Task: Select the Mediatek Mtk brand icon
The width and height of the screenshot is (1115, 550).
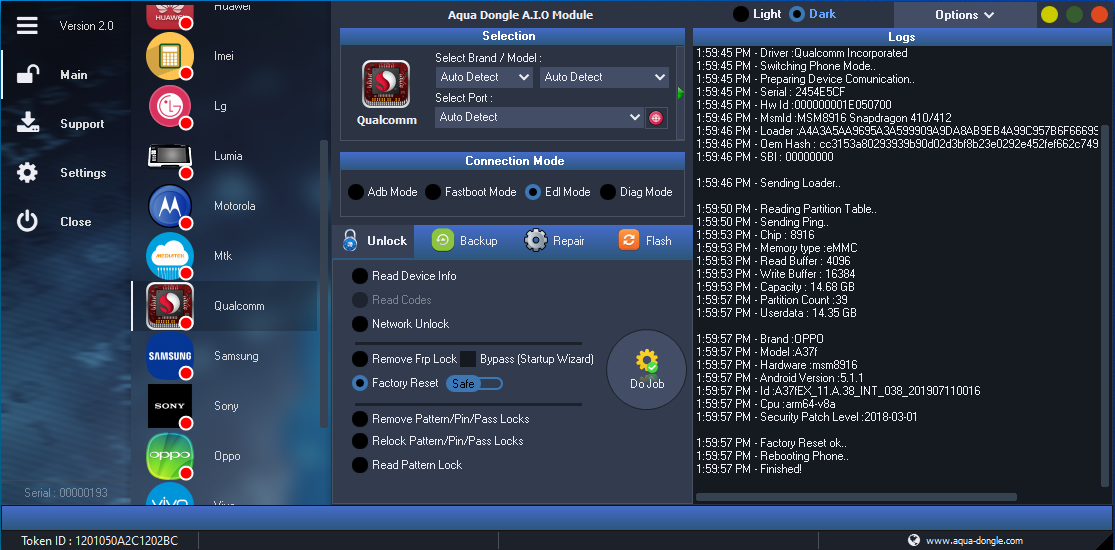Action: [169, 255]
